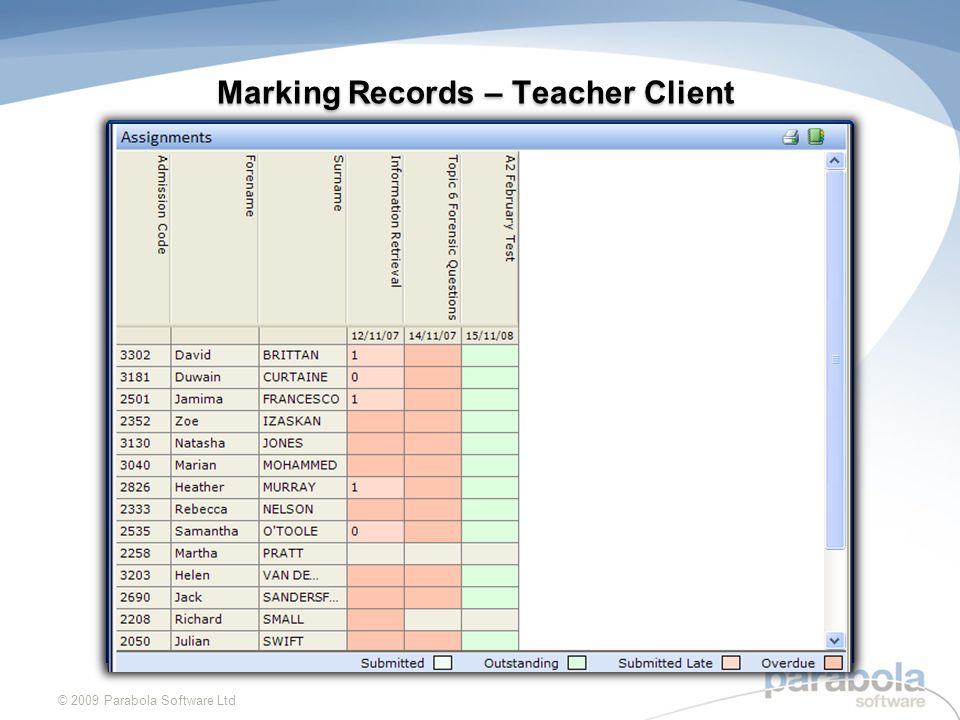Select surname CURTAINE
The width and height of the screenshot is (960, 720).
click(303, 377)
